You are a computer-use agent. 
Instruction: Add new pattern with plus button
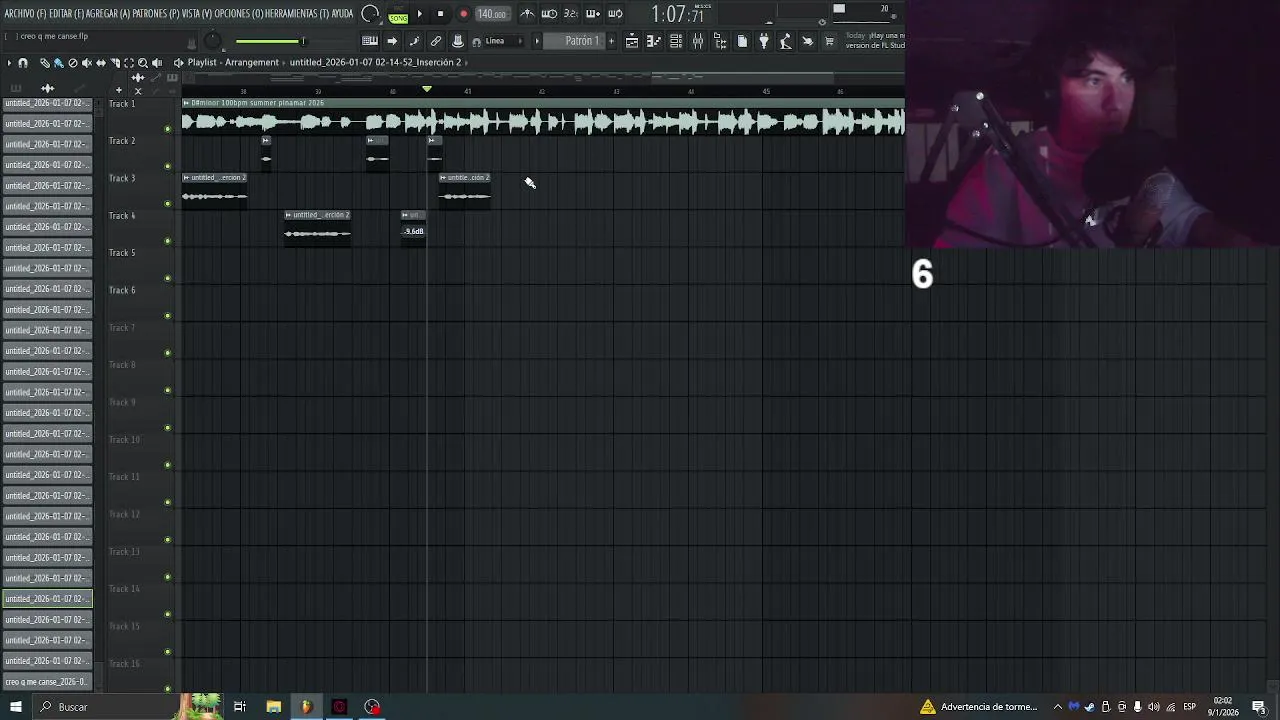(x=611, y=41)
